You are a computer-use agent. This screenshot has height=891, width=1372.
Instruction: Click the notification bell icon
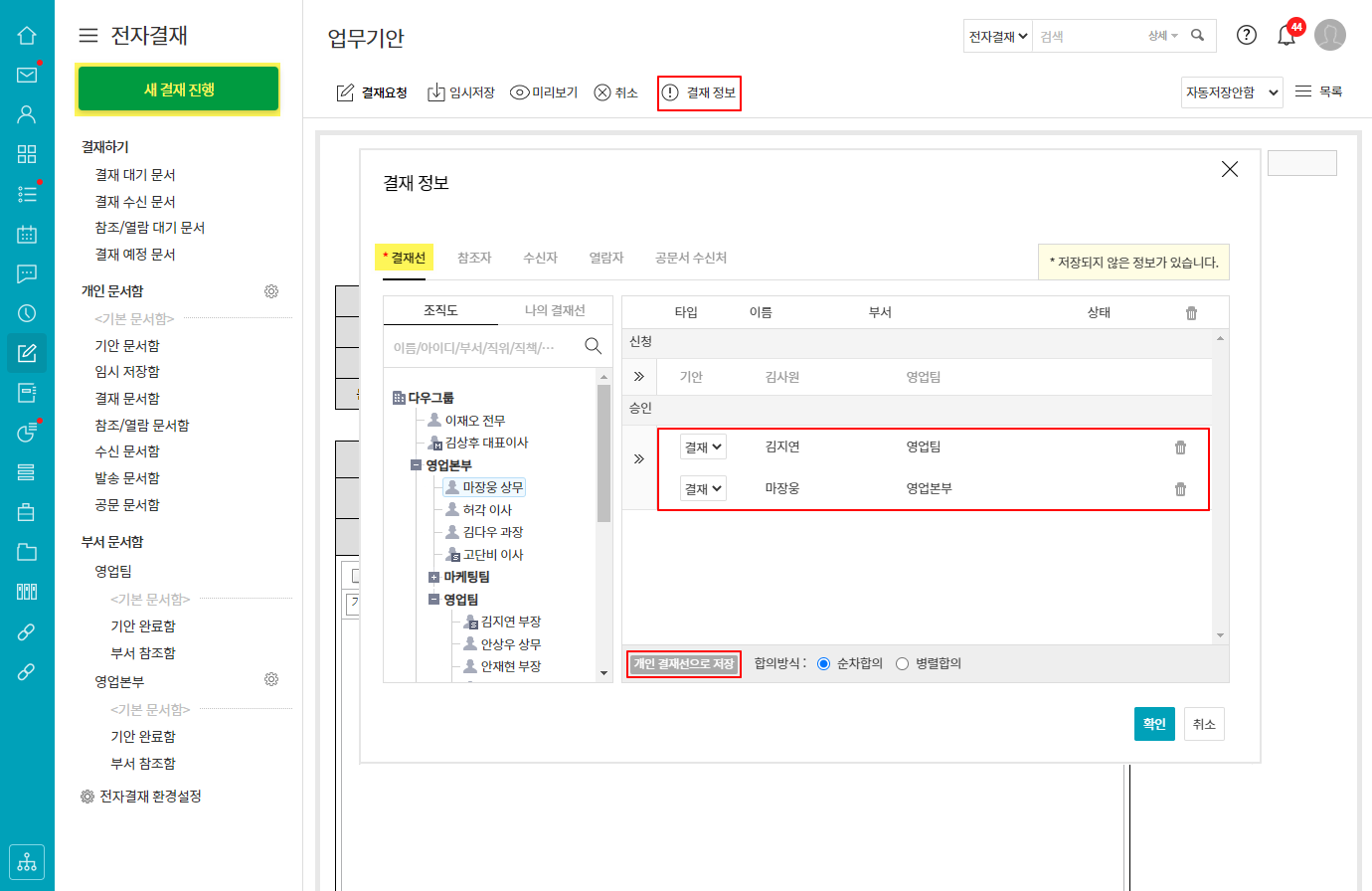[1286, 36]
